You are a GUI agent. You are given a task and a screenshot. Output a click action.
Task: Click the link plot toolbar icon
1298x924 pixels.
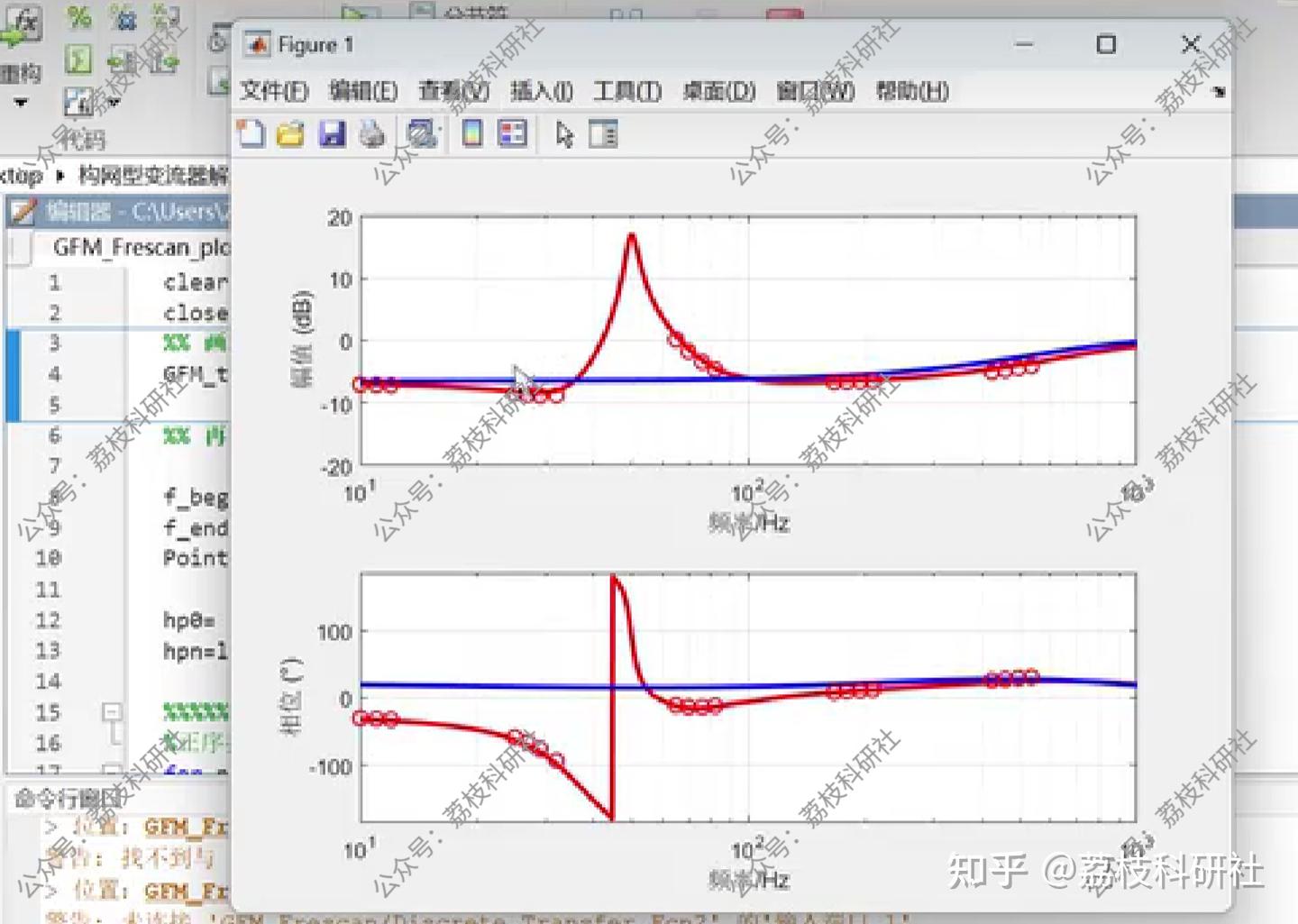421,134
